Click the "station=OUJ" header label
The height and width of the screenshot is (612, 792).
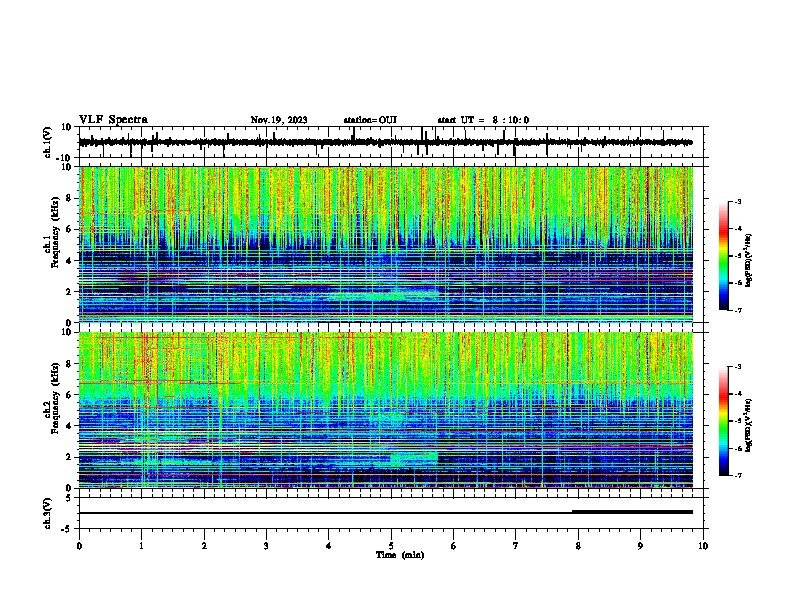point(370,120)
